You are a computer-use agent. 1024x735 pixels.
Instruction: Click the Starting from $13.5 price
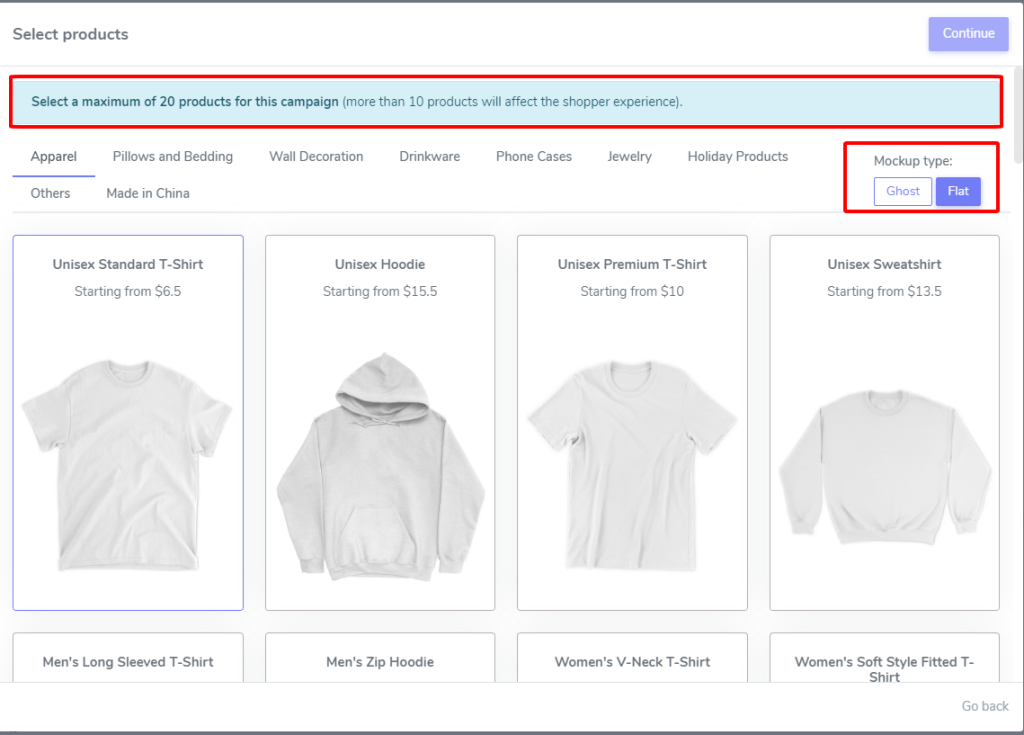point(885,291)
